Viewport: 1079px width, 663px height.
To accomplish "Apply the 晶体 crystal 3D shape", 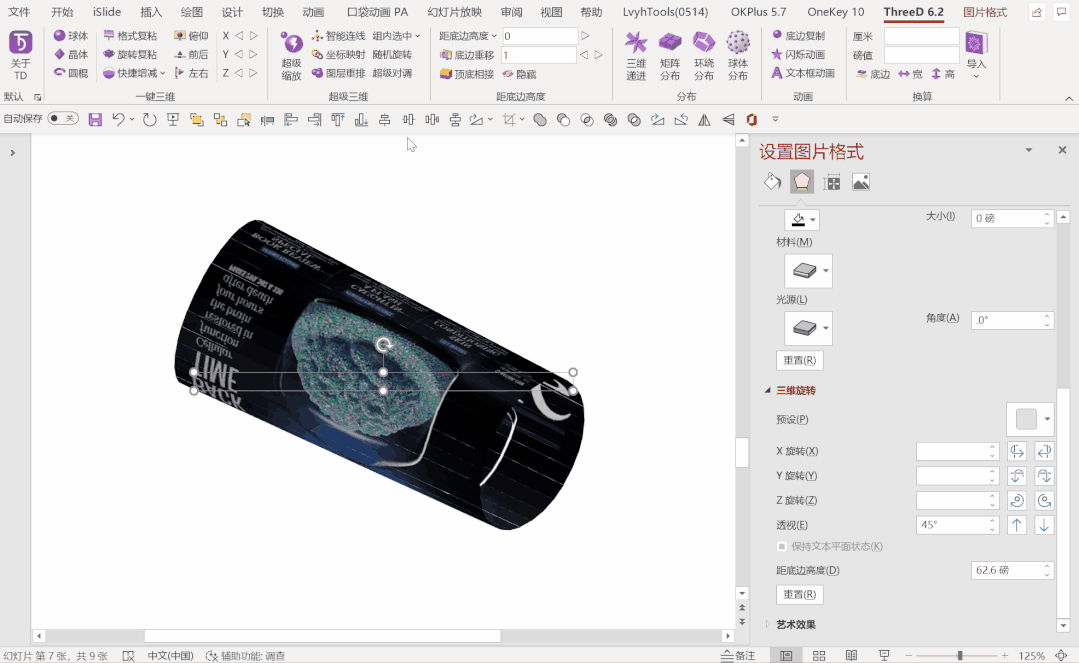I will coord(71,54).
